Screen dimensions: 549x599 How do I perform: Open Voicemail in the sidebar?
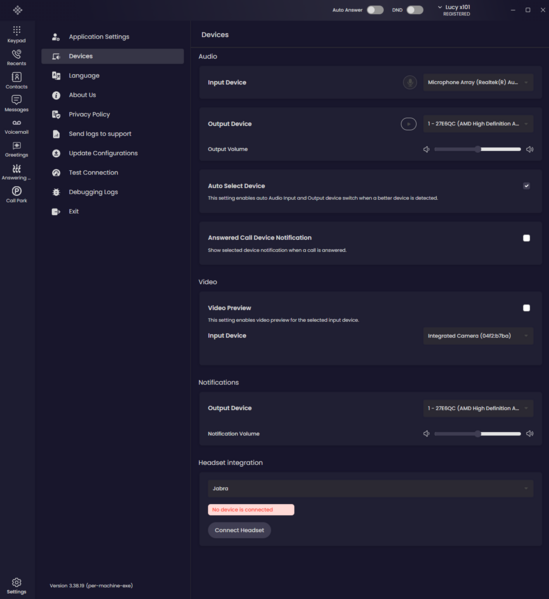[x=16, y=127]
